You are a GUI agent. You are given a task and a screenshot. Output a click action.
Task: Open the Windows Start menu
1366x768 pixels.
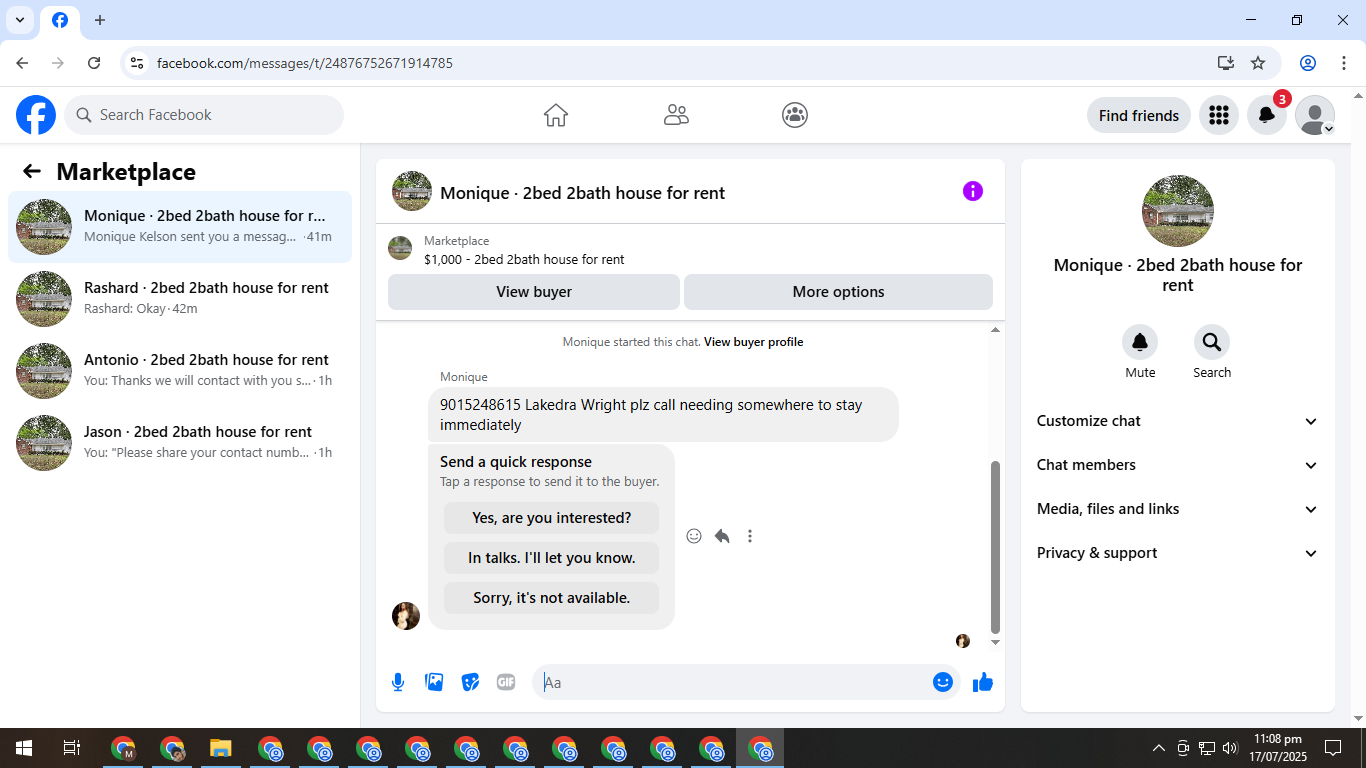pos(24,748)
